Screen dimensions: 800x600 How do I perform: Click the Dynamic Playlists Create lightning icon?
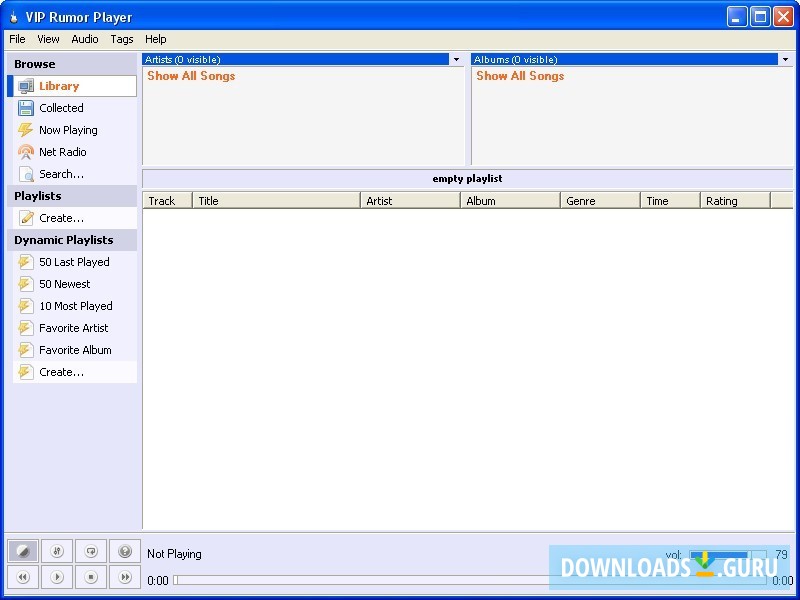point(26,372)
